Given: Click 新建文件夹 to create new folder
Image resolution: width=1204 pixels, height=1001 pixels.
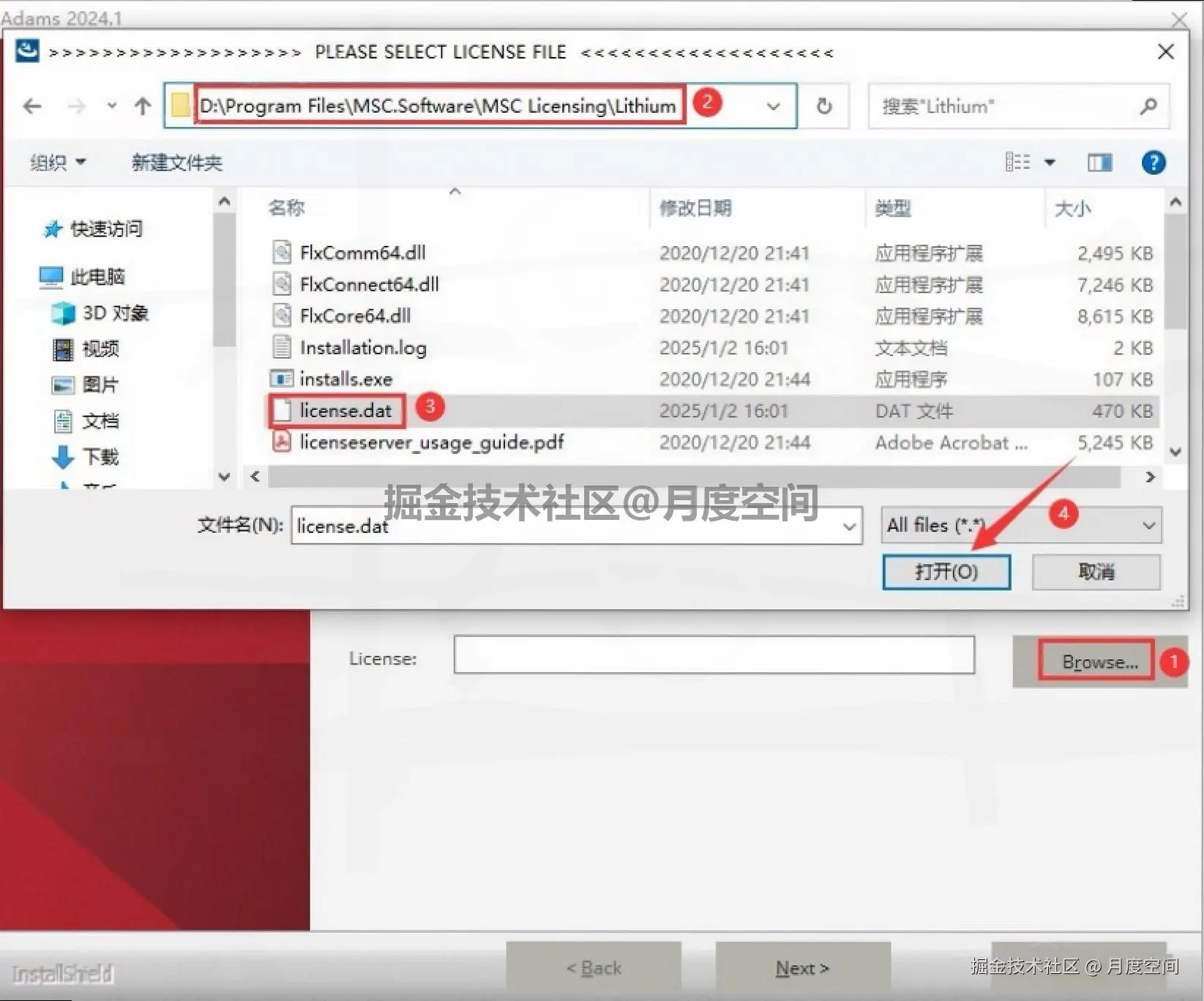Looking at the screenshot, I should [176, 162].
